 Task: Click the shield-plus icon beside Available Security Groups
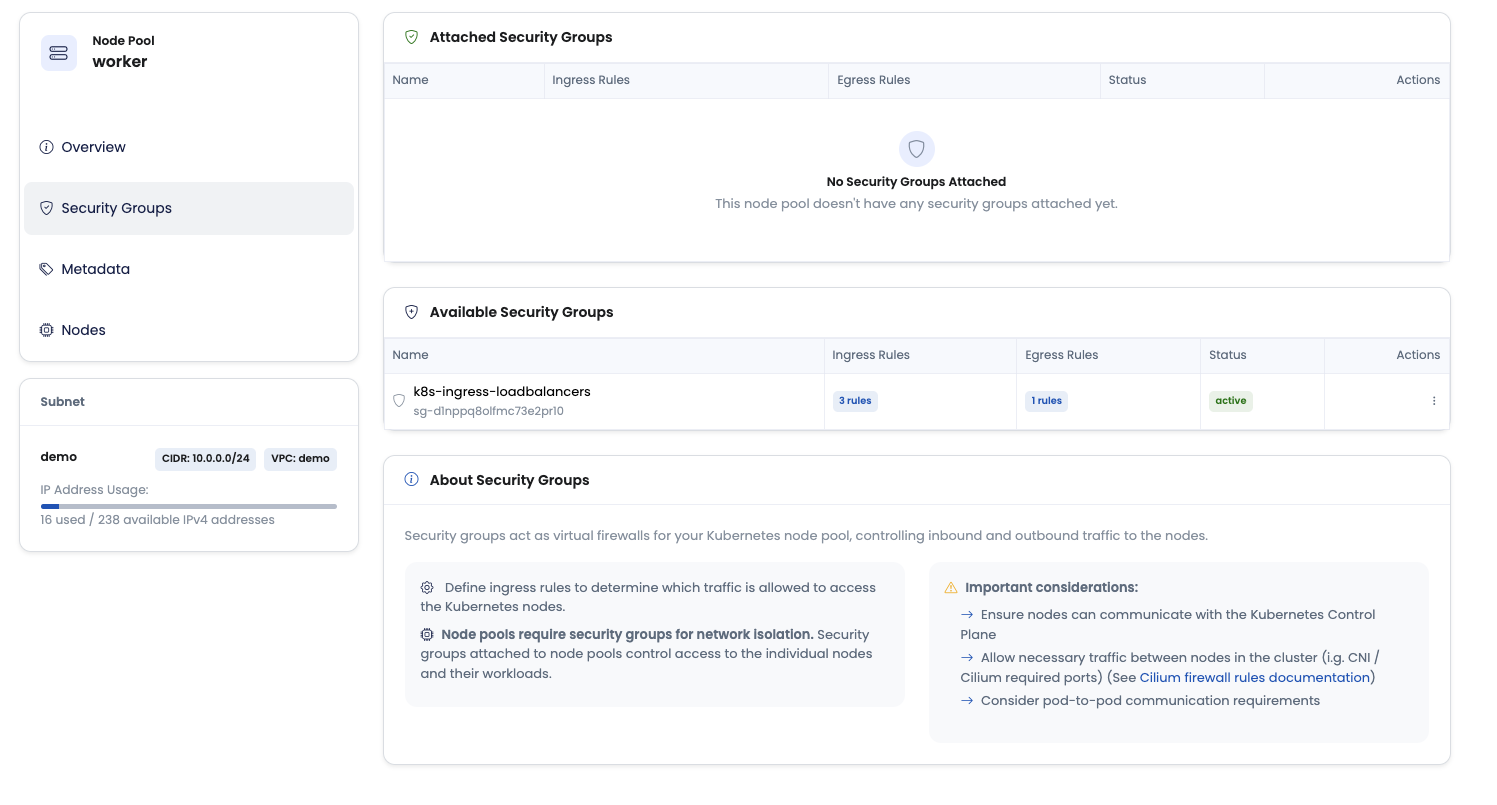pos(411,312)
